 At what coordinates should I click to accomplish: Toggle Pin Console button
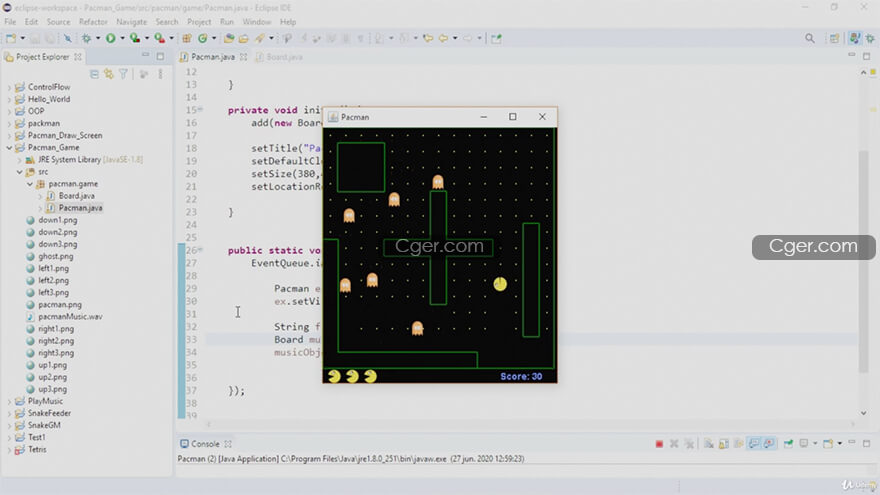[789, 444]
